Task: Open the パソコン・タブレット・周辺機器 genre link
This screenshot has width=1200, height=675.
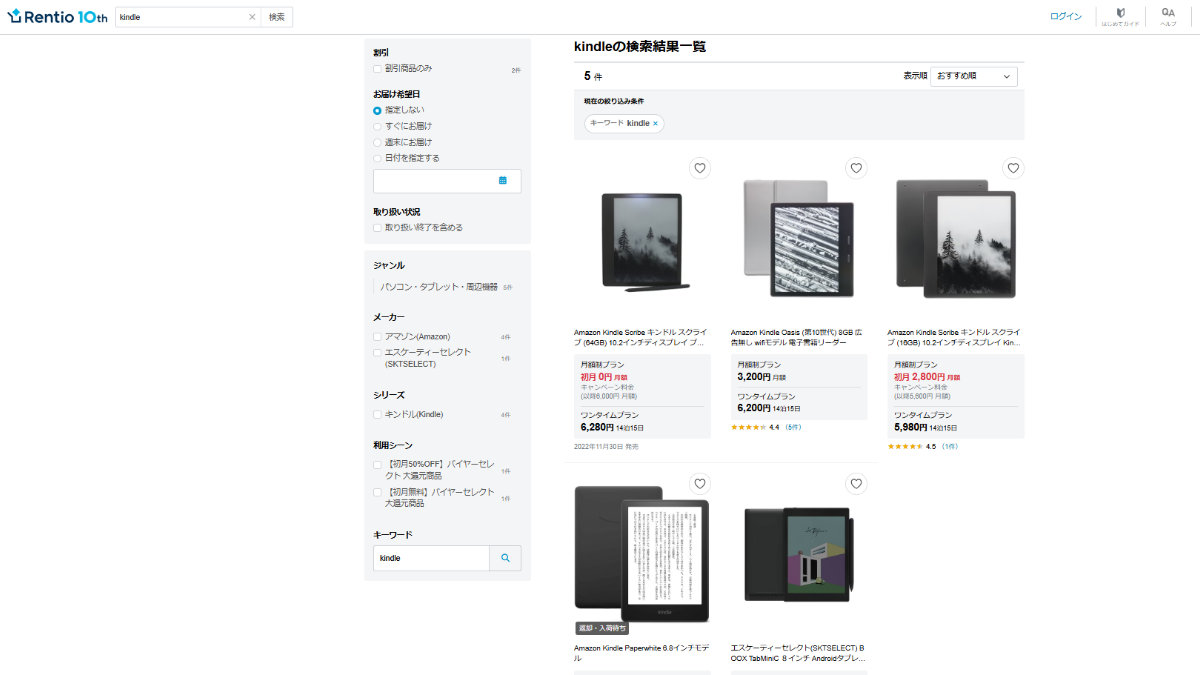Action: tap(439, 286)
